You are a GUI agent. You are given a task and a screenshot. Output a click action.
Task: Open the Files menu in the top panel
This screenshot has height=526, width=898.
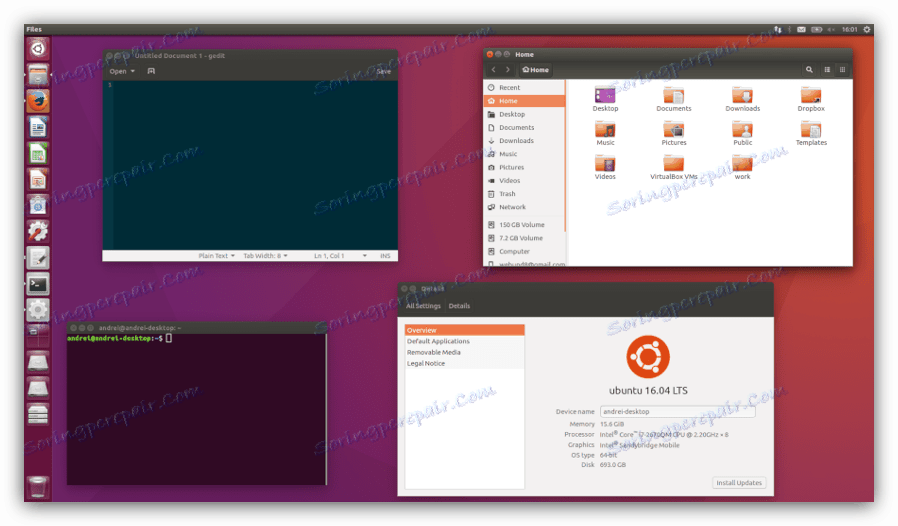click(x=34, y=29)
